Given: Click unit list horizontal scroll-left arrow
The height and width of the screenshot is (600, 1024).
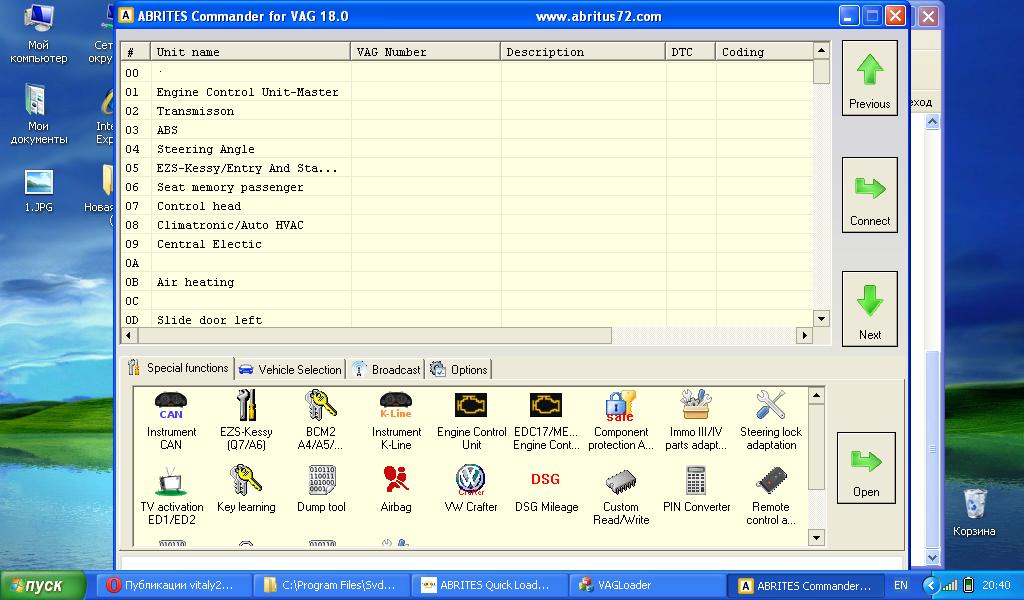Looking at the screenshot, I should [129, 335].
